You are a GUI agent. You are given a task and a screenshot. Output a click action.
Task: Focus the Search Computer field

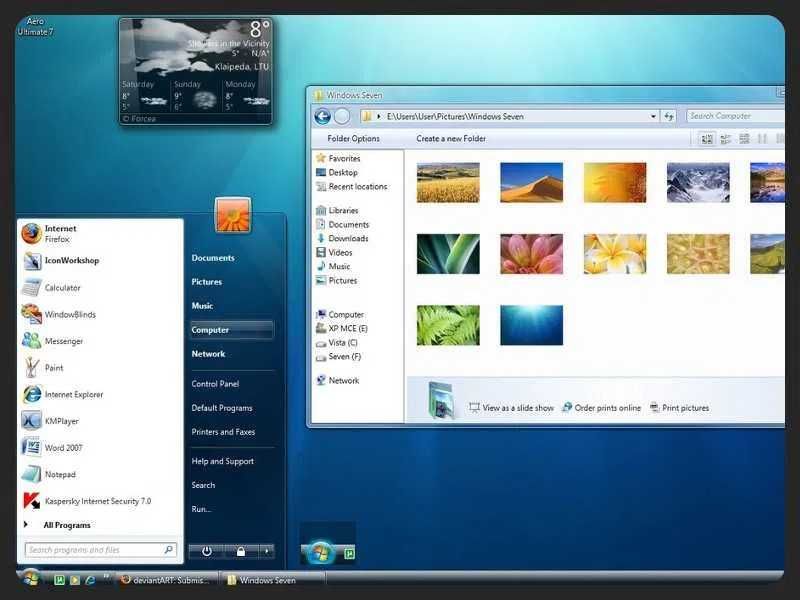735,116
